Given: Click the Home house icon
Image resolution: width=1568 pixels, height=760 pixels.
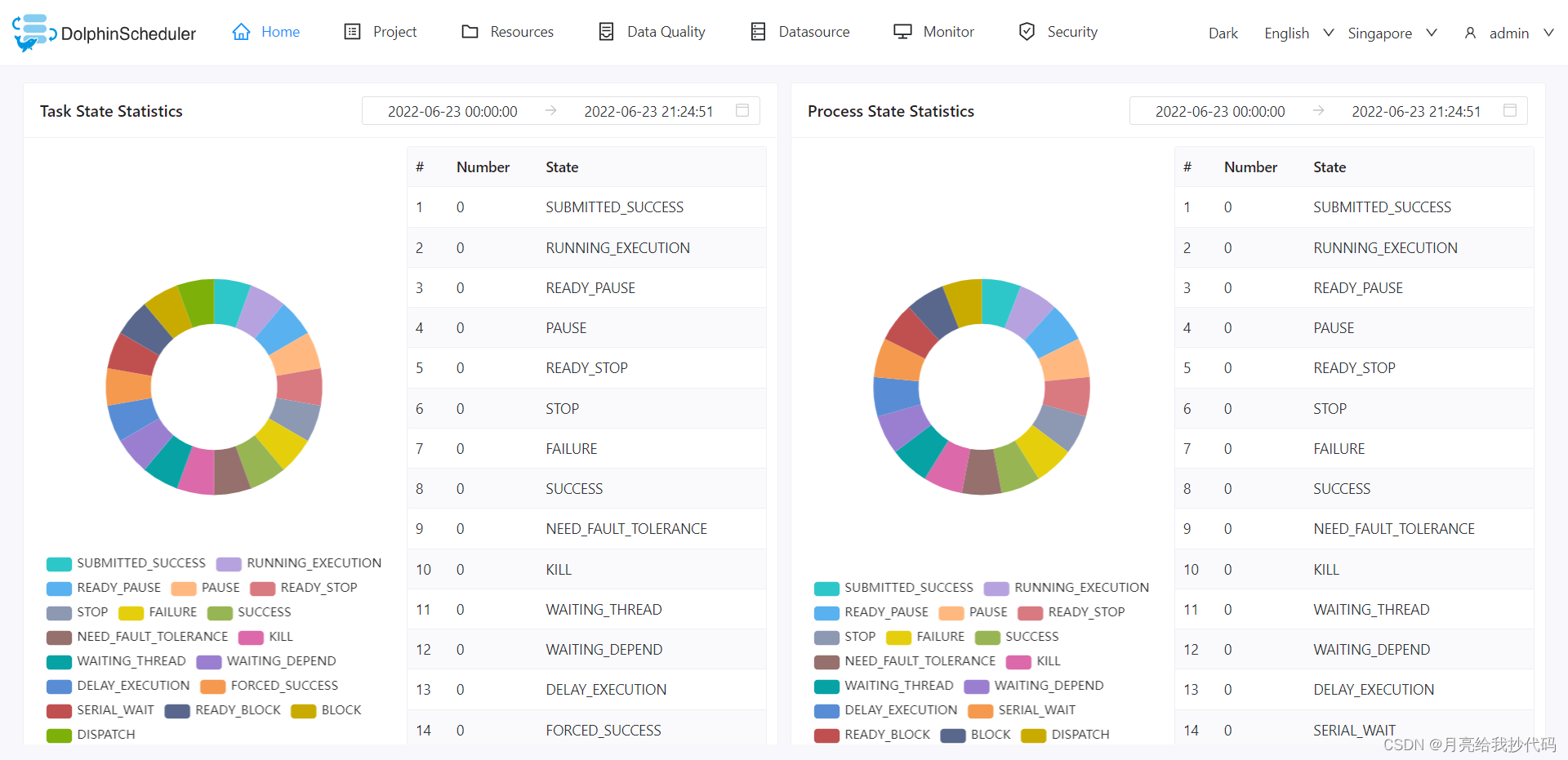Looking at the screenshot, I should point(241,32).
